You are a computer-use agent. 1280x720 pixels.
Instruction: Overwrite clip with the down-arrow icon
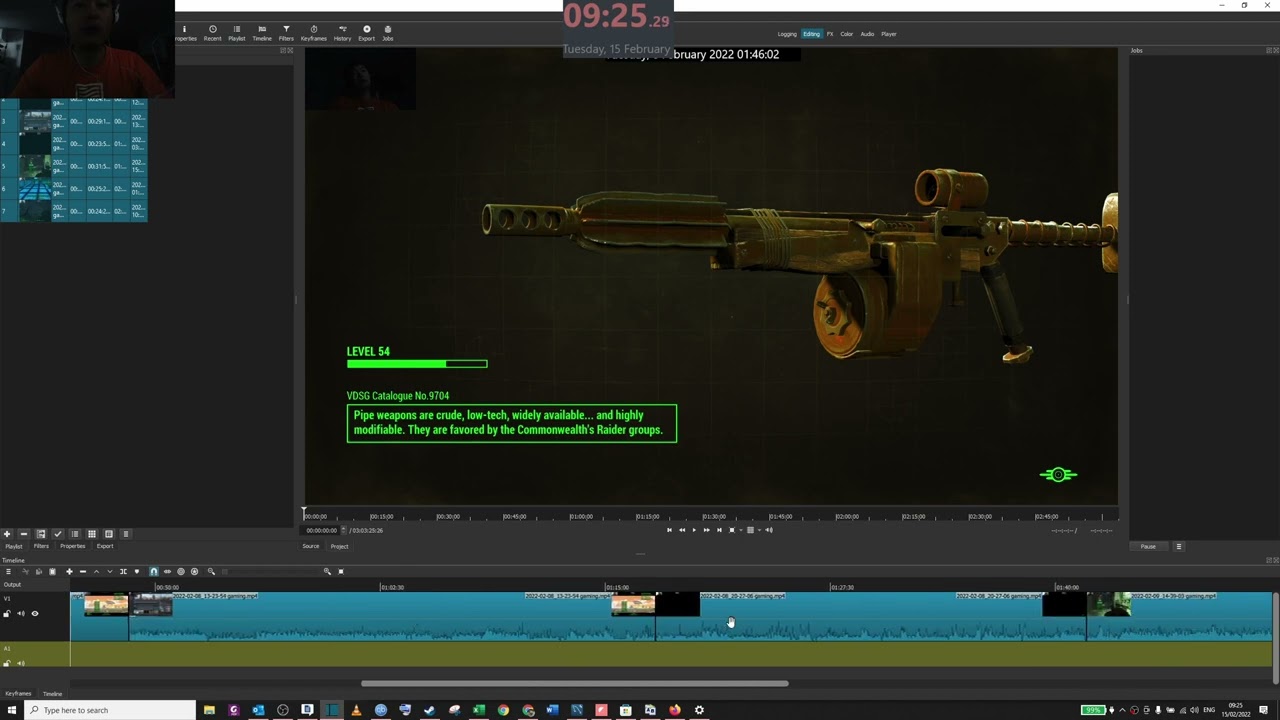click(110, 571)
